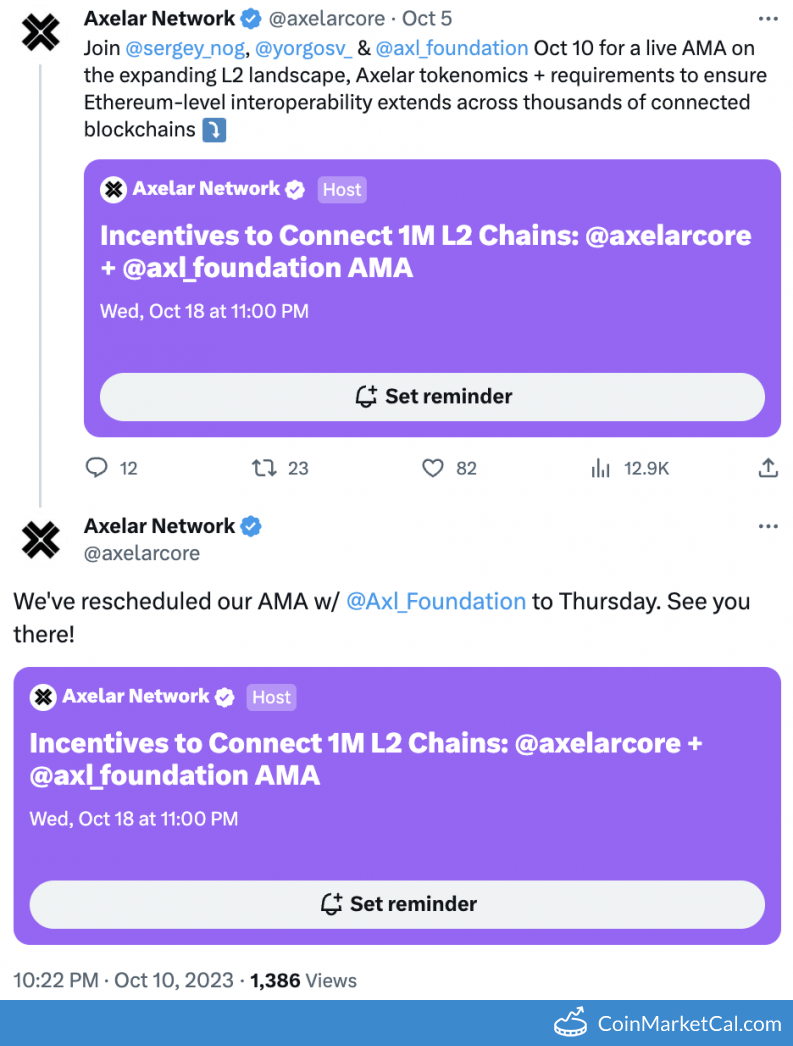The image size is (793, 1046).
Task: Click @axelarcore handle under second tweet name
Action: (142, 553)
